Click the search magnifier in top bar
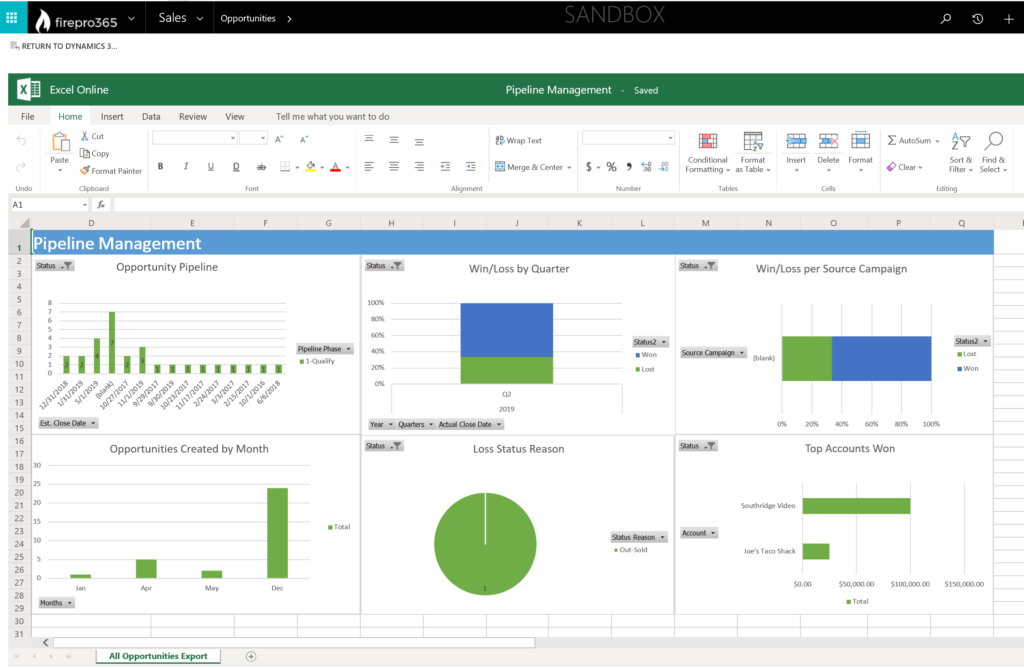This screenshot has height=668, width=1024. [x=946, y=18]
